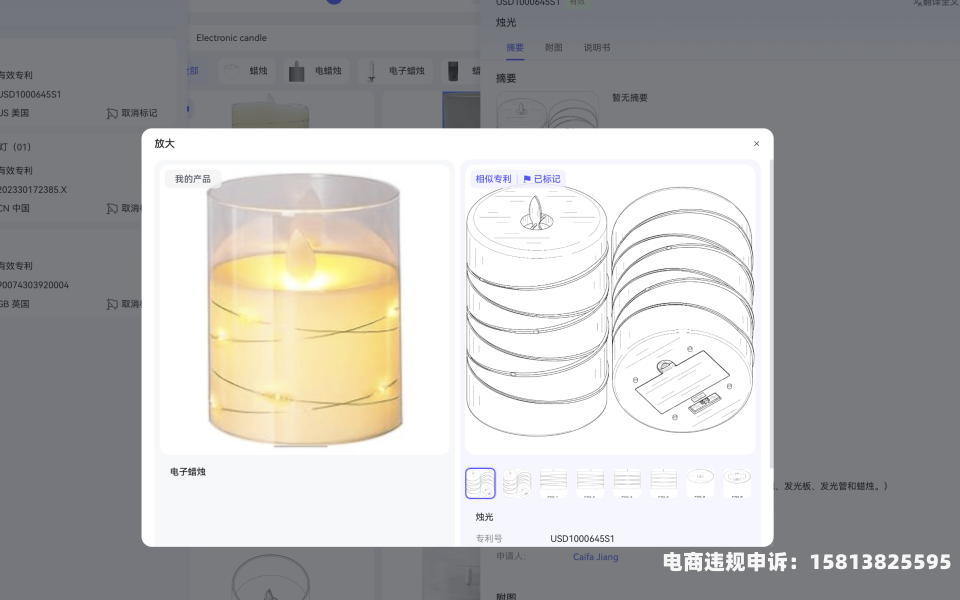This screenshot has width=960, height=600.
Task: Select the seventh top-view figure thumbnail
Action: [x=700, y=483]
